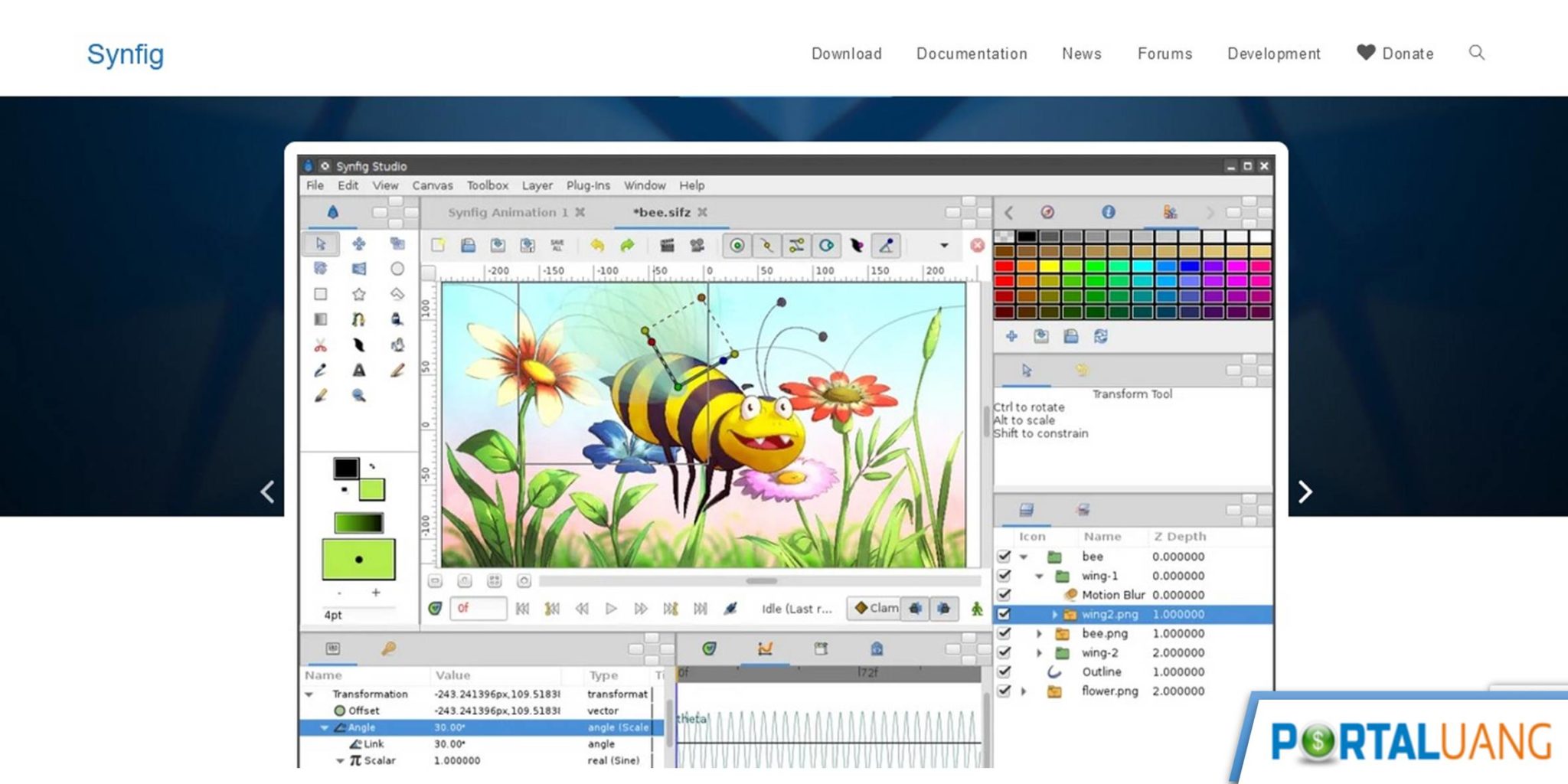
Task: Expand the flower.png layer
Action: tap(1024, 691)
